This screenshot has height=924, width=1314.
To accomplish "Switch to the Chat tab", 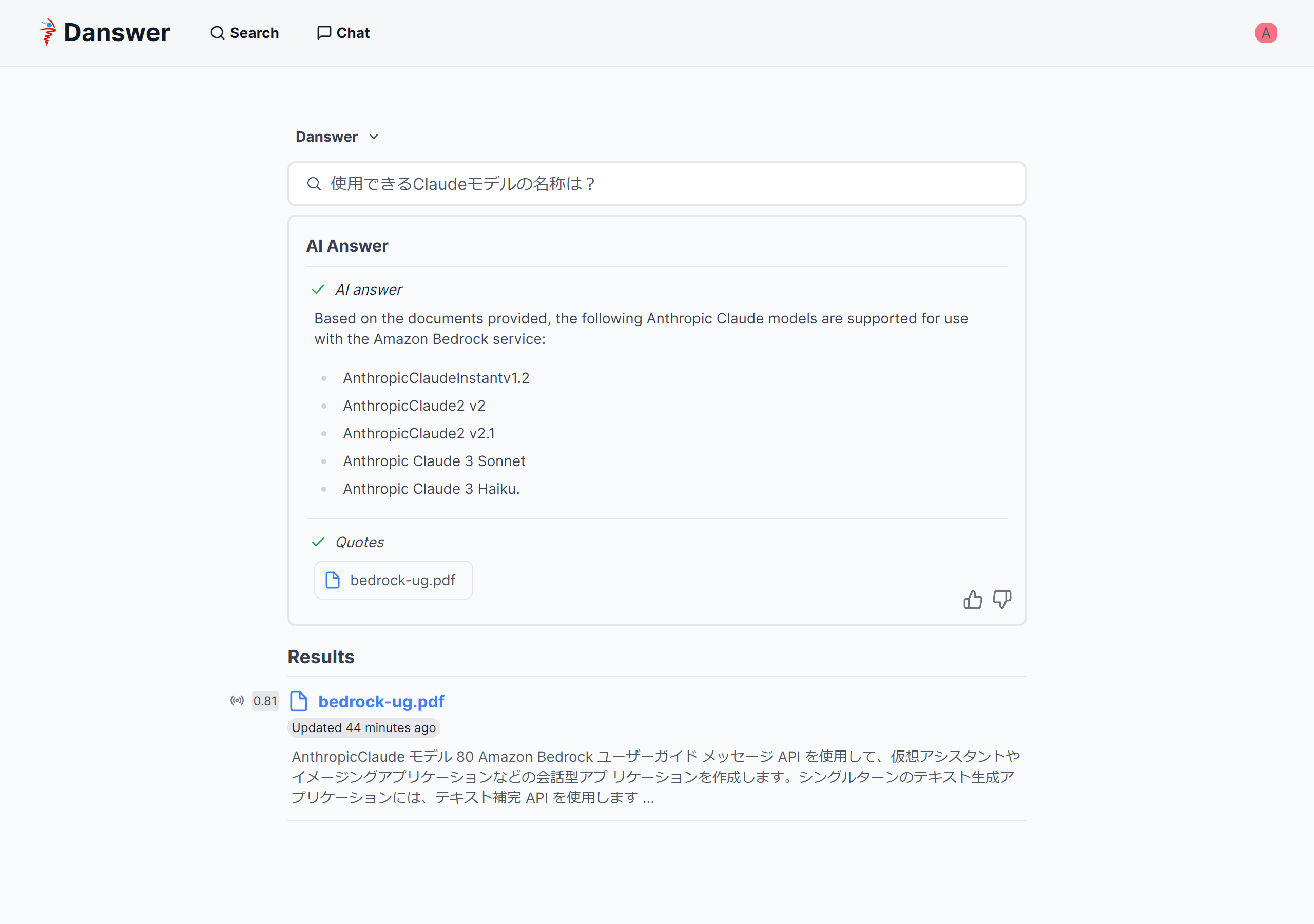I will [x=343, y=33].
